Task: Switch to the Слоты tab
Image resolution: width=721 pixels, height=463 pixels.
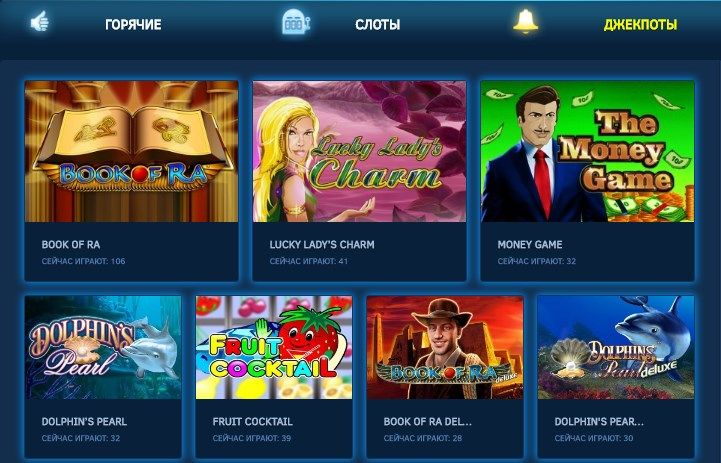Action: [x=378, y=24]
